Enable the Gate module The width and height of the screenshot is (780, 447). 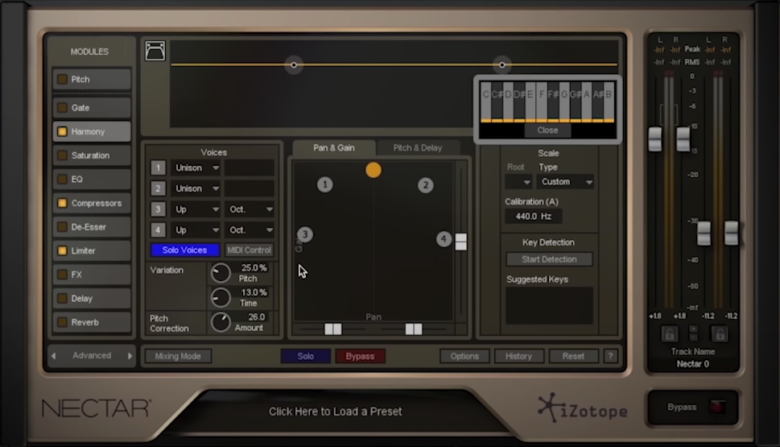pos(62,107)
